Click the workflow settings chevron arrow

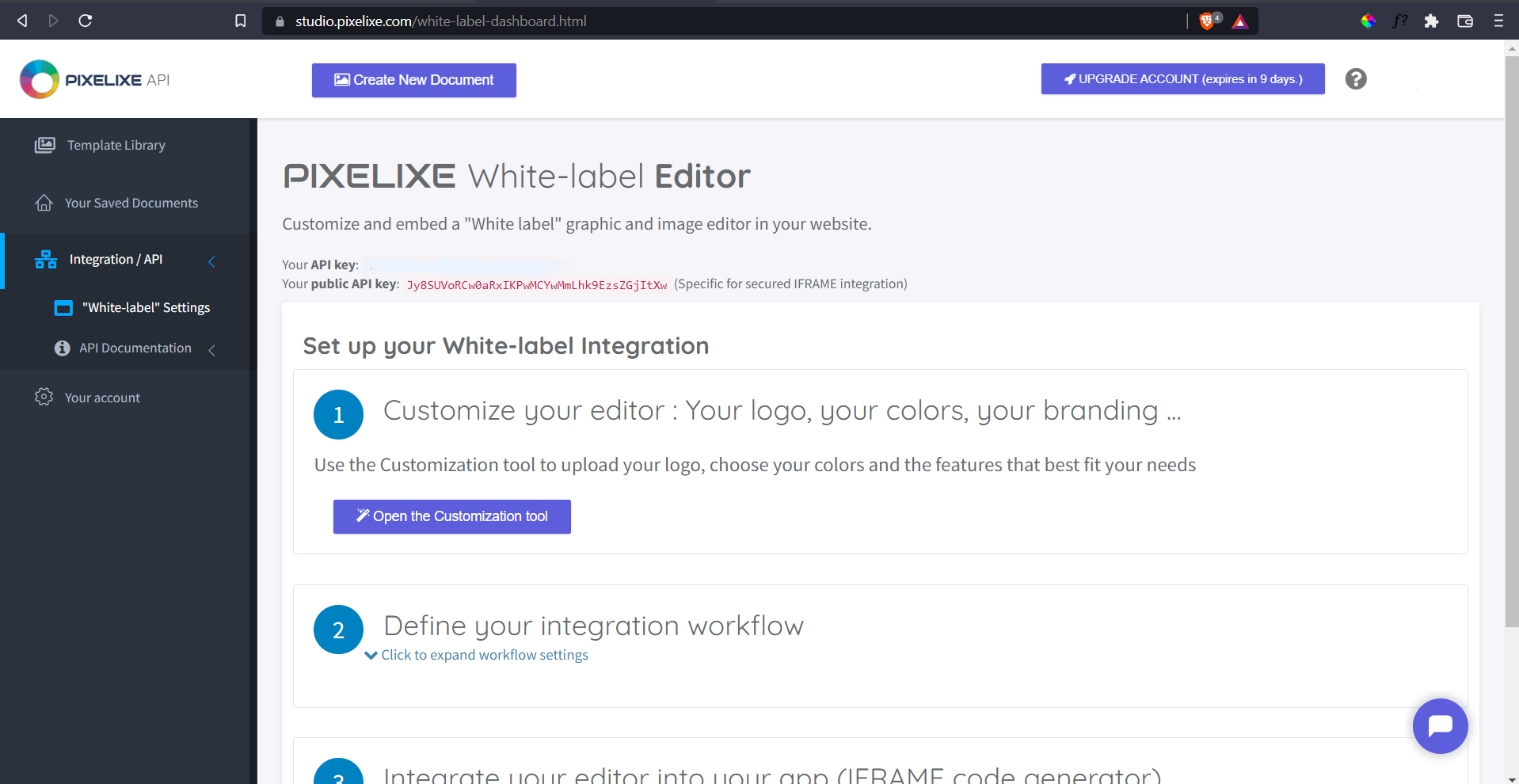click(x=371, y=656)
